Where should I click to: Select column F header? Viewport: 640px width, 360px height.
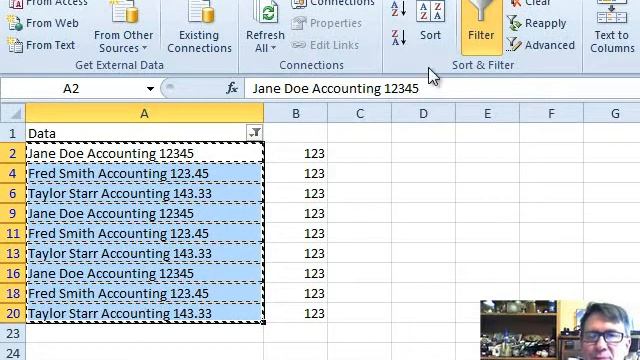pyautogui.click(x=551, y=113)
